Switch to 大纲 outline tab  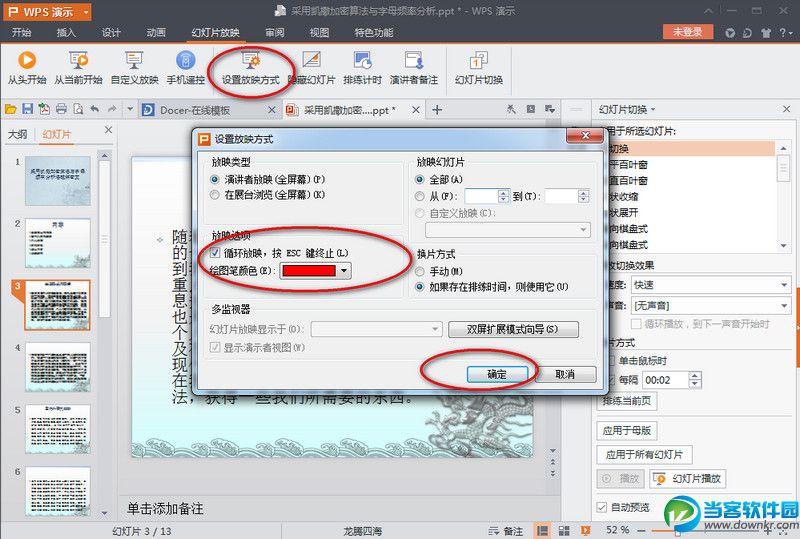point(18,134)
